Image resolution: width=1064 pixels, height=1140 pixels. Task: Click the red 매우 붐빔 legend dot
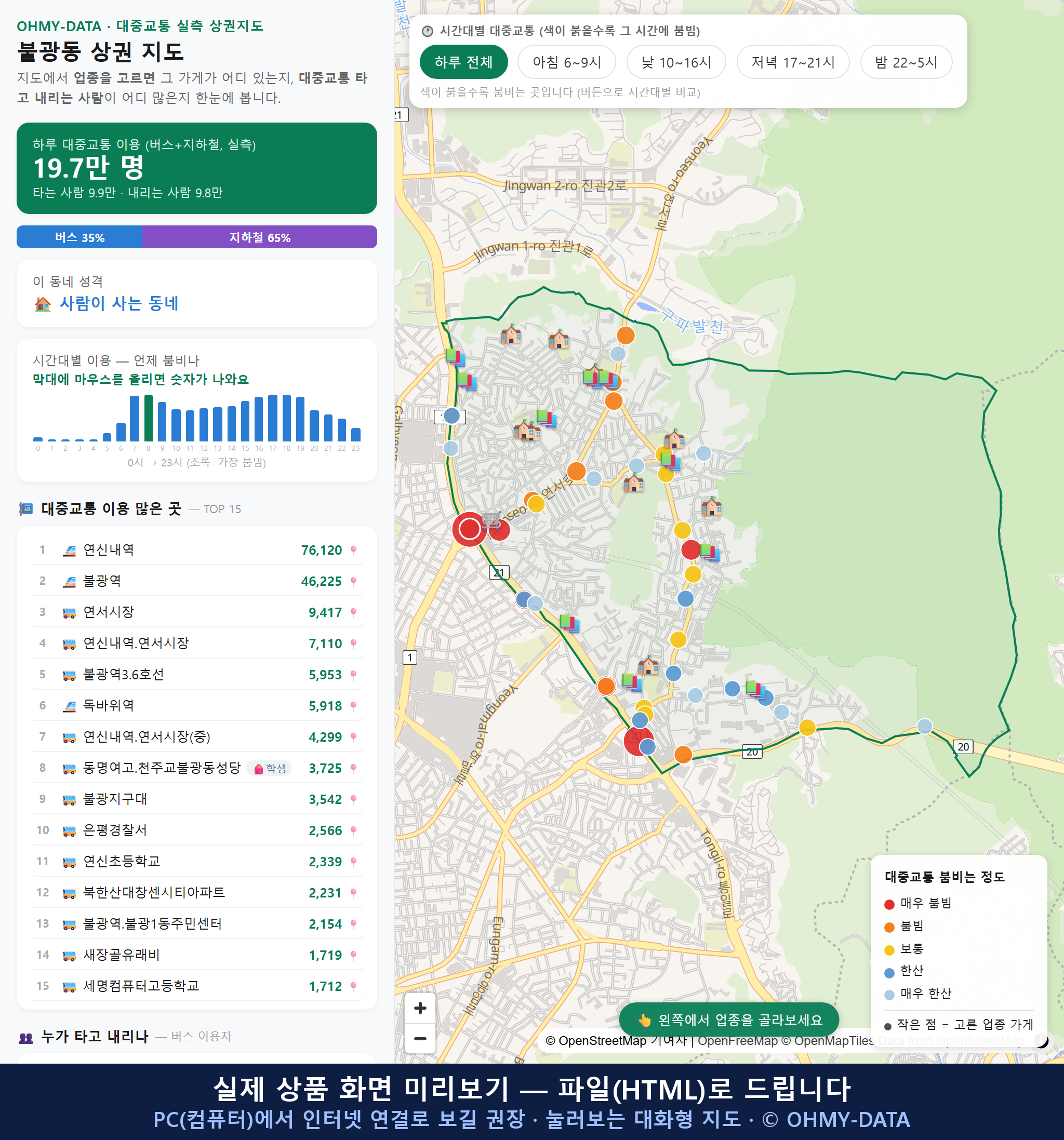coord(889,904)
